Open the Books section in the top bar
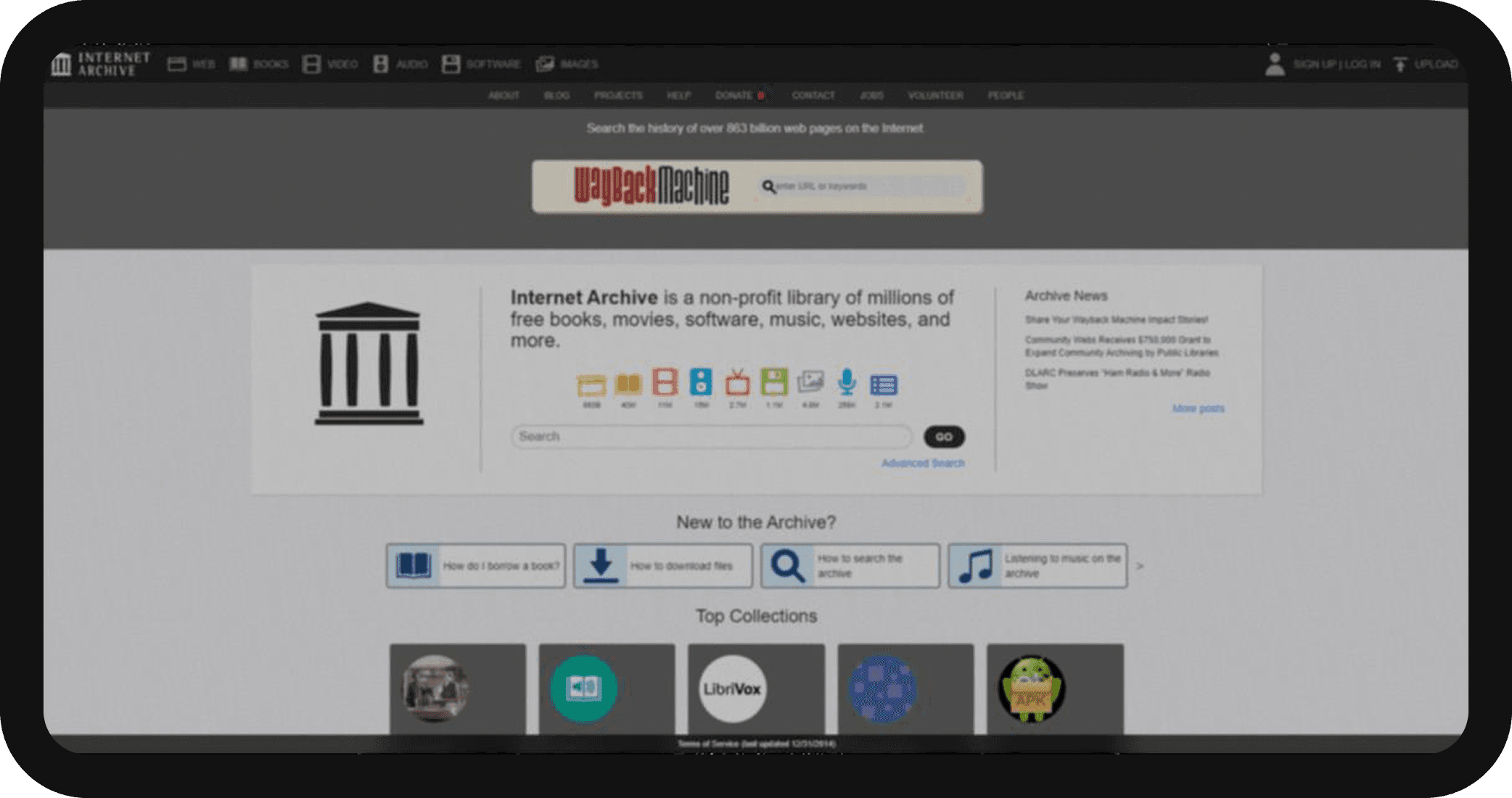The height and width of the screenshot is (798, 1512). coord(259,64)
